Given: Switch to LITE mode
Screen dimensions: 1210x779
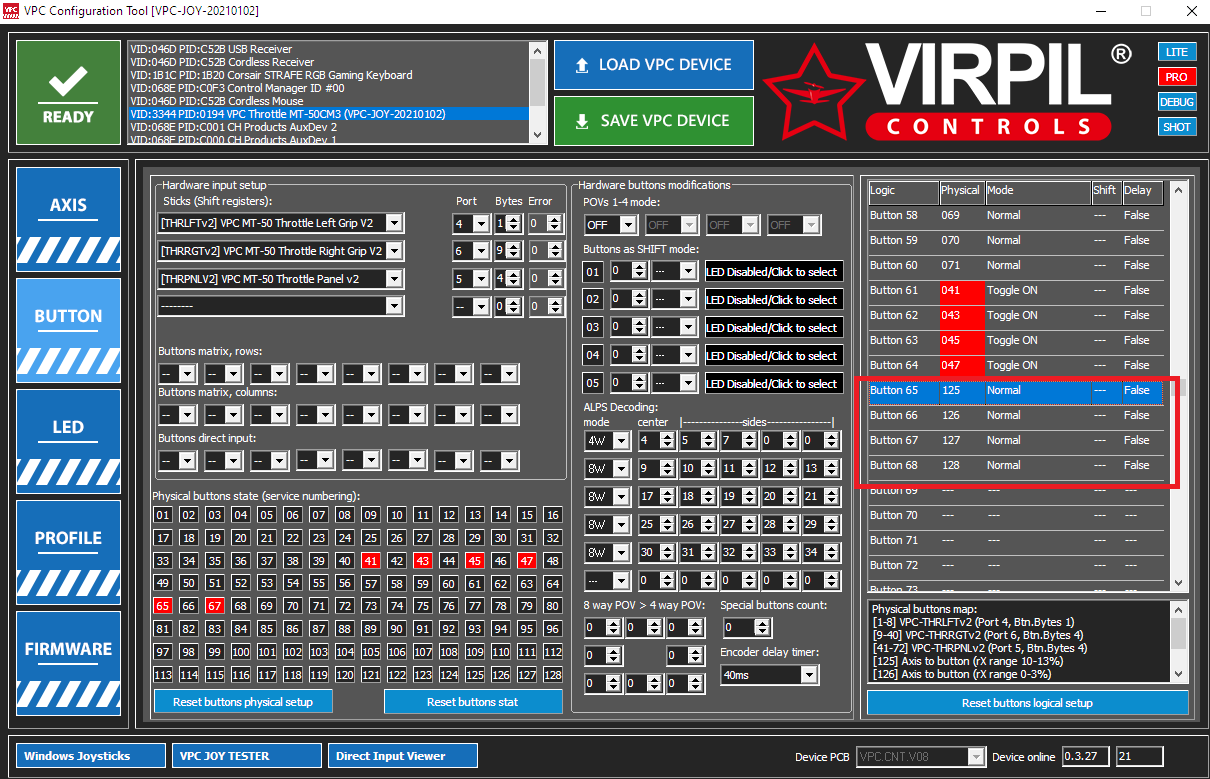Looking at the screenshot, I should click(x=1177, y=52).
